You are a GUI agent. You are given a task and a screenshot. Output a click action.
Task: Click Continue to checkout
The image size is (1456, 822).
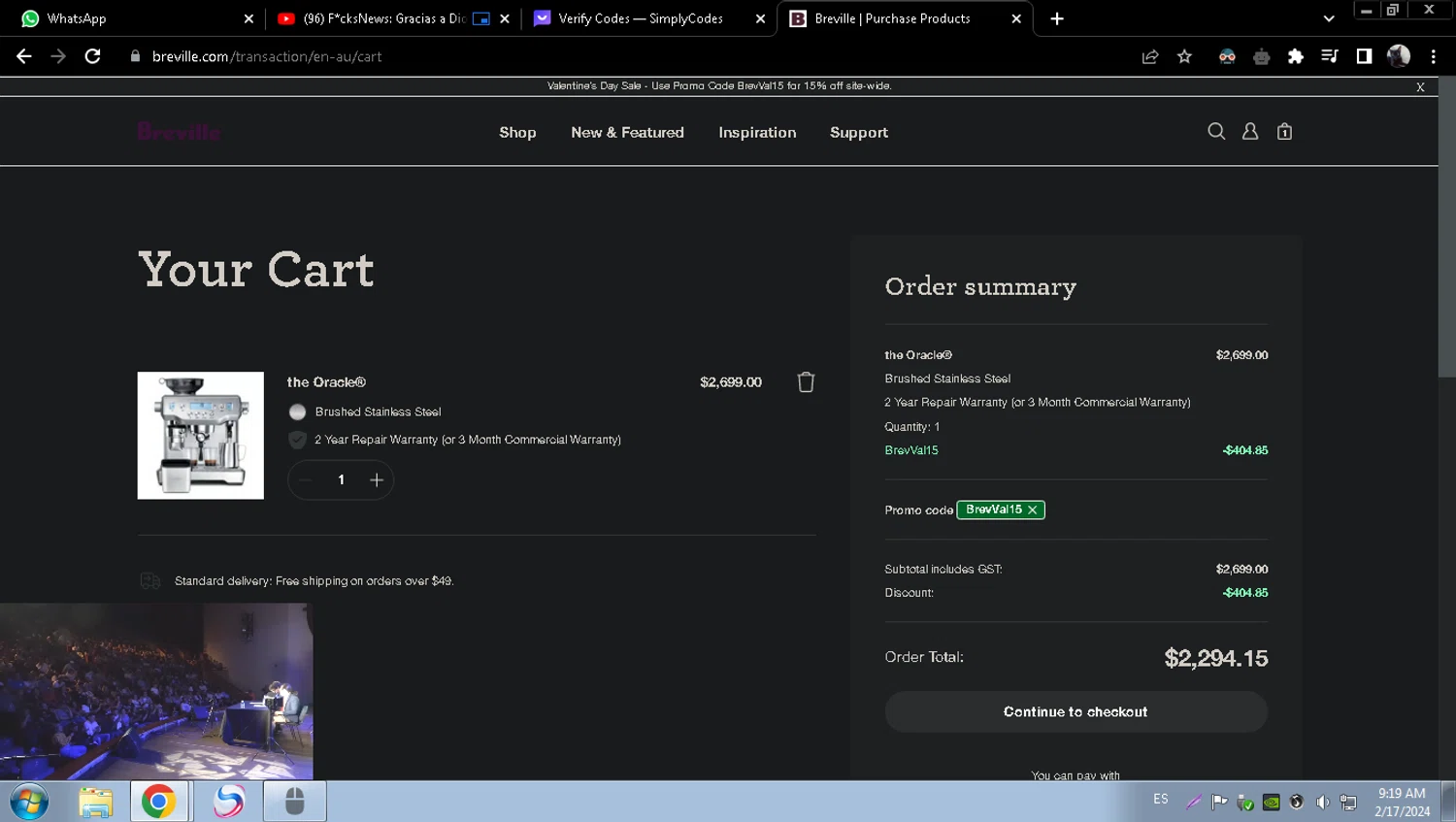1075,711
